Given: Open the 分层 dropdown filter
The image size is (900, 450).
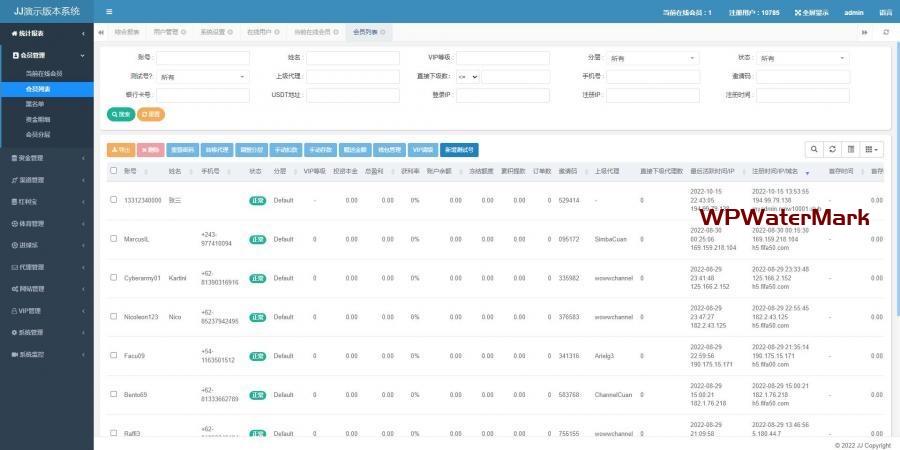Looking at the screenshot, I should coord(653,58).
